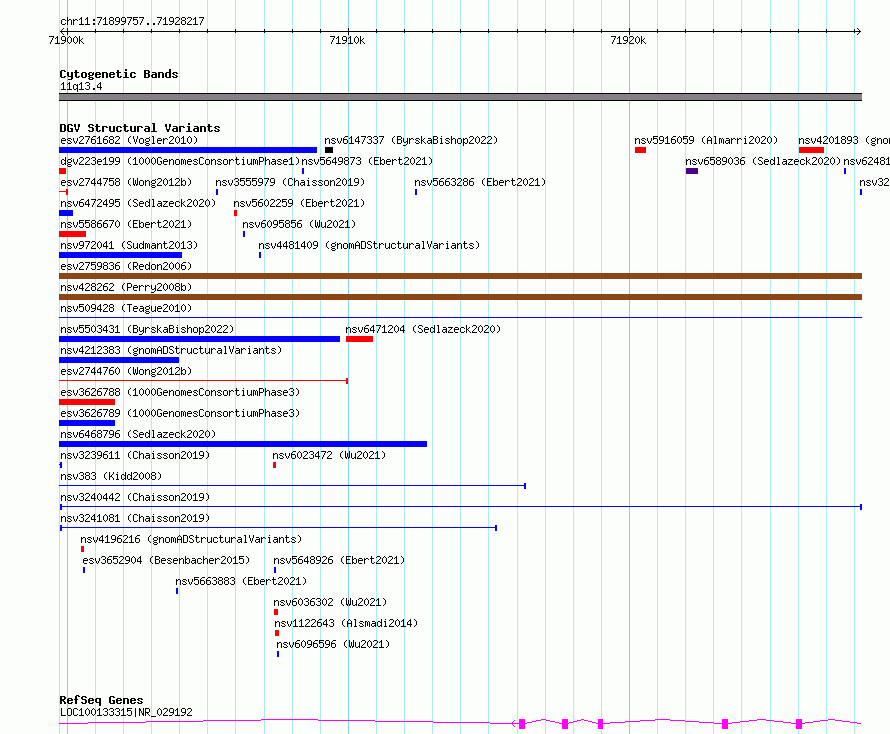Select nsv4196216 (gnomADStructuralVariants) label
The height and width of the screenshot is (734, 890).
[x=191, y=539]
